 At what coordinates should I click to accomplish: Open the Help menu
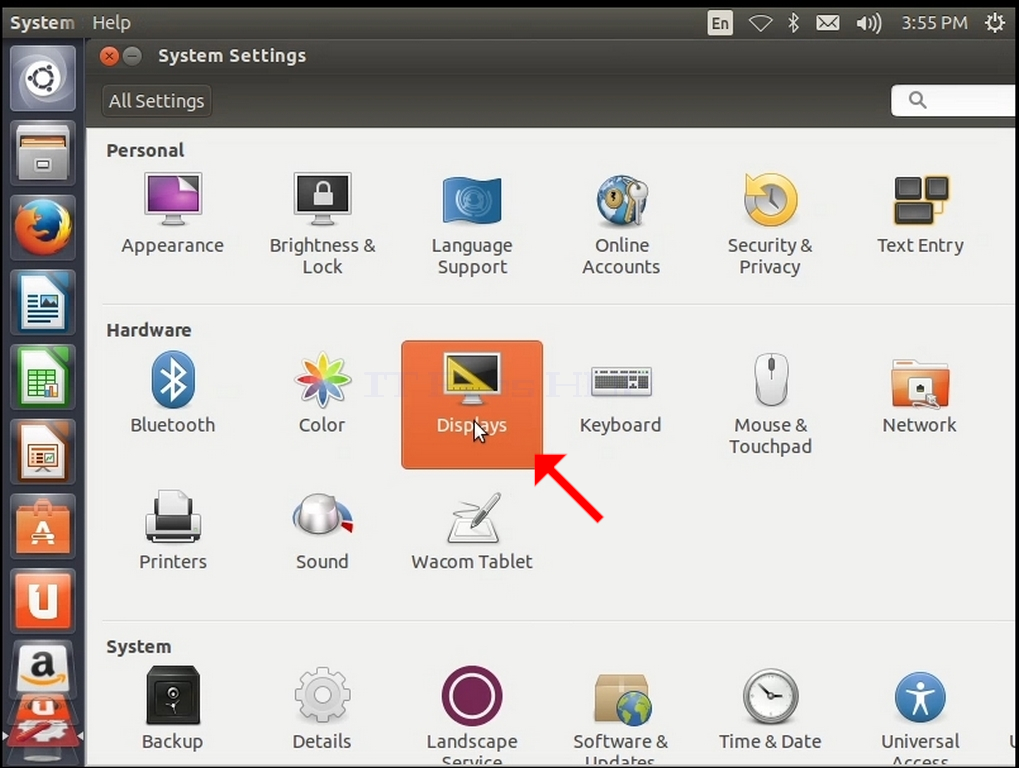pyautogui.click(x=111, y=23)
